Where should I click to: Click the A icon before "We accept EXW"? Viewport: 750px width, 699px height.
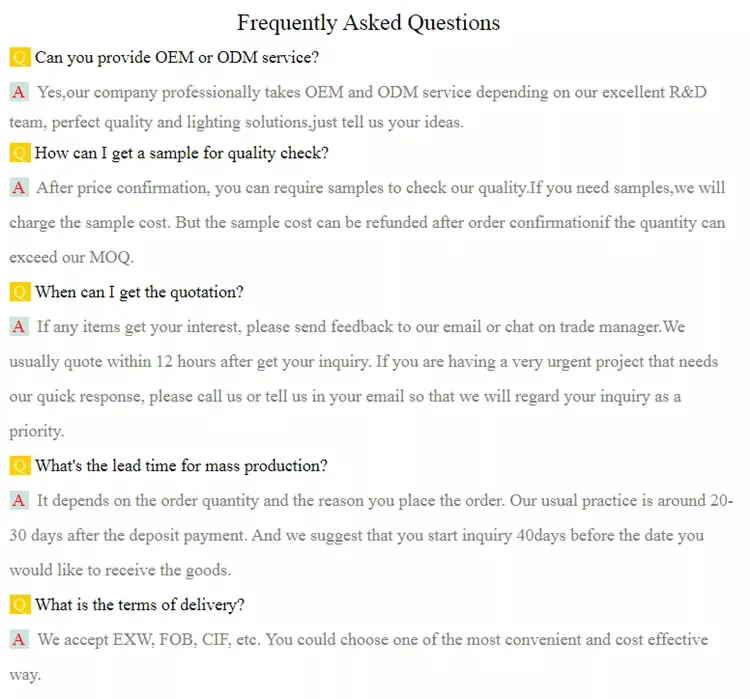coord(19,640)
